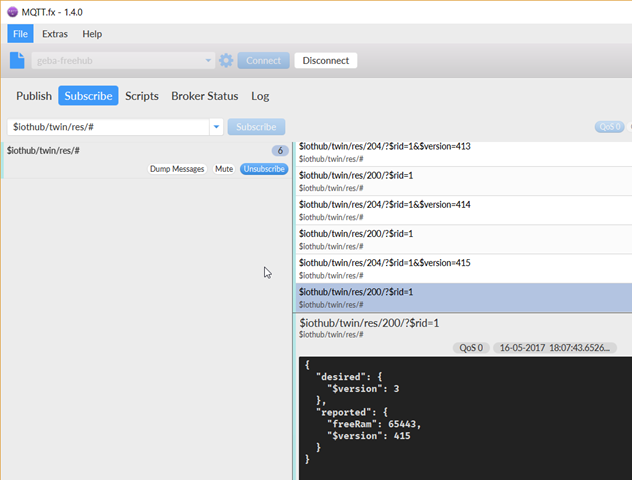Viewport: 632px width, 480px height.
Task: Click the Unsubscribe button
Action: (x=264, y=169)
